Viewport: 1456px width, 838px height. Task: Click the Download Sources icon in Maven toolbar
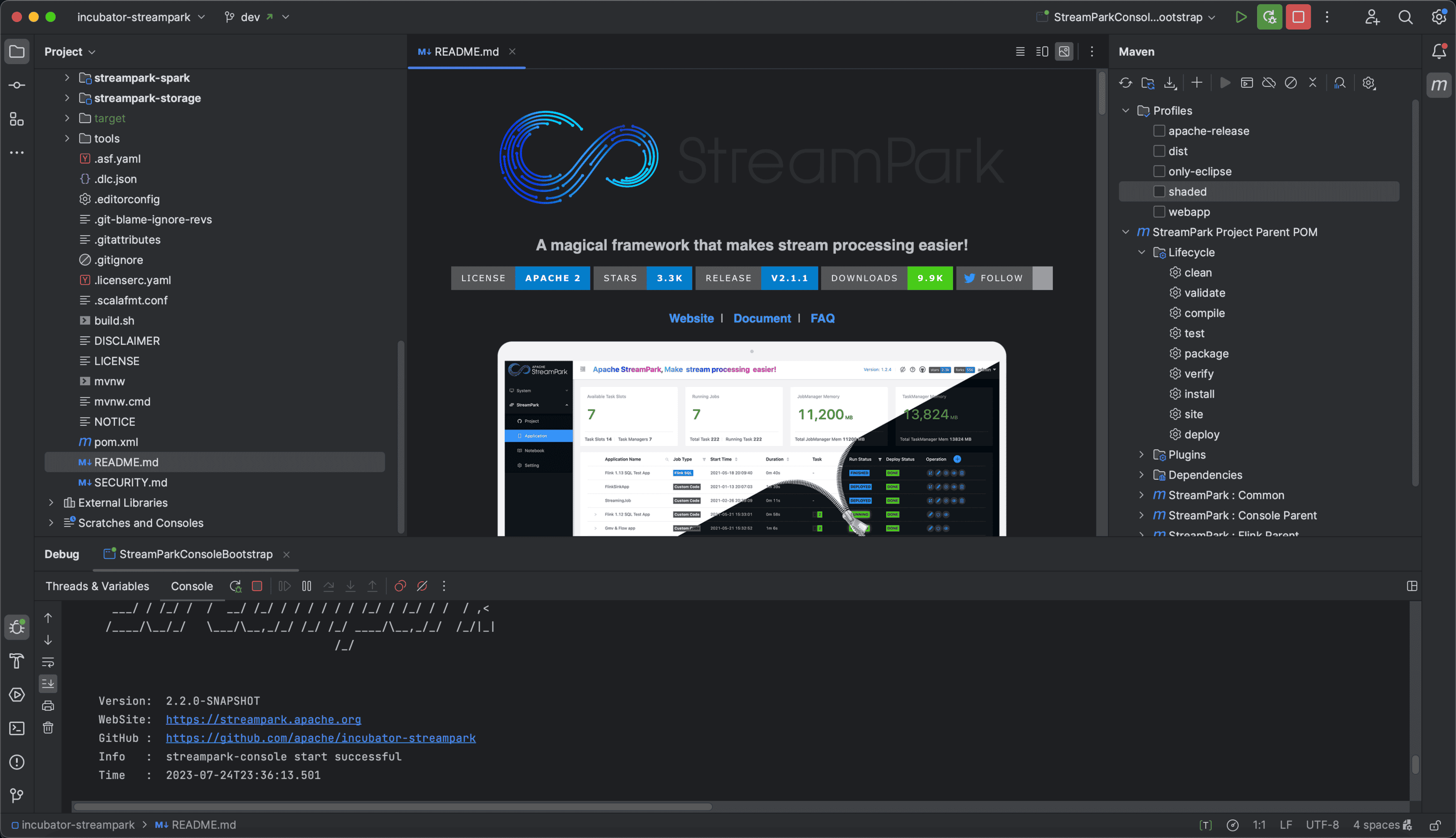(1169, 83)
